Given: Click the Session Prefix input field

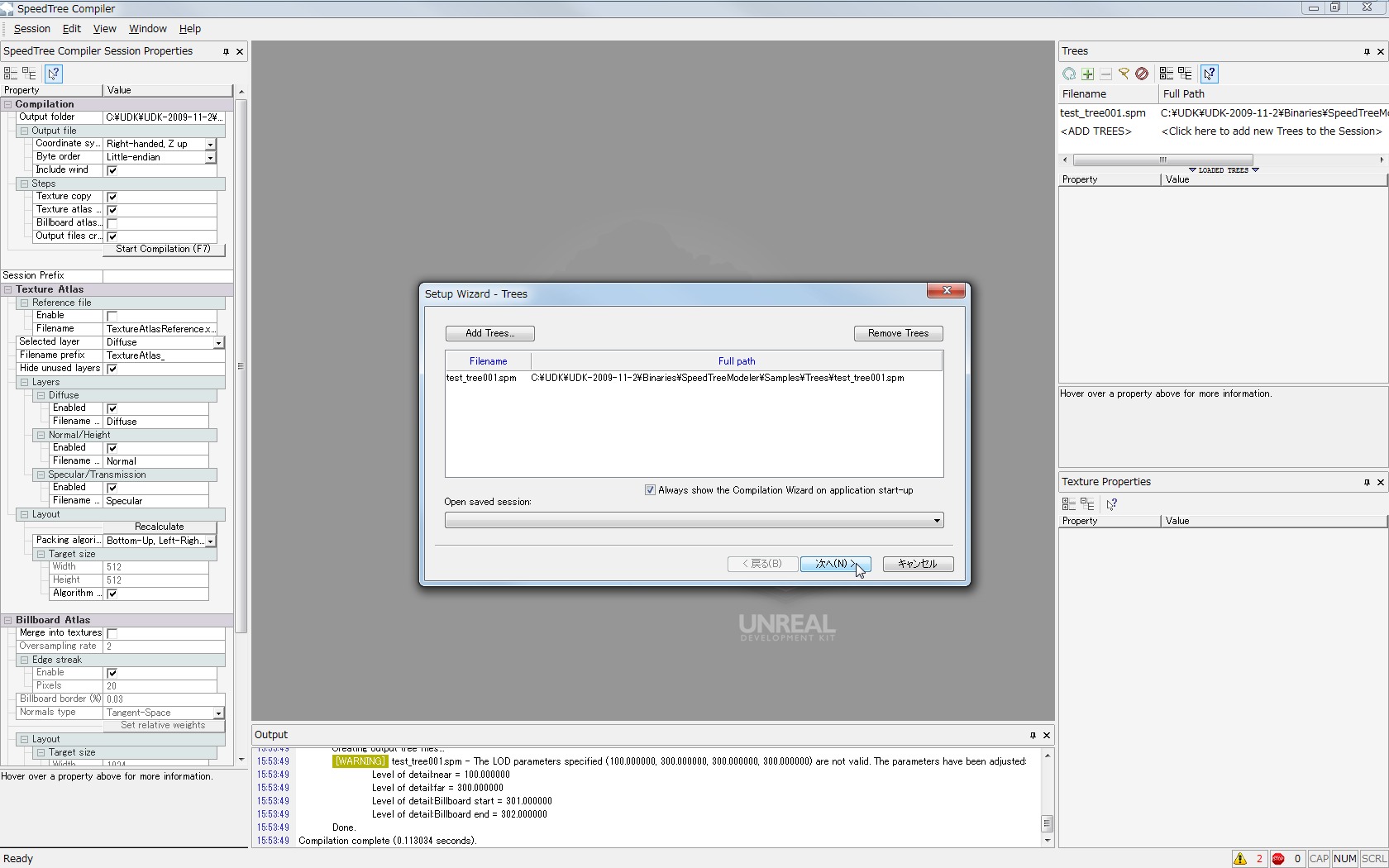Looking at the screenshot, I should 167,276.
